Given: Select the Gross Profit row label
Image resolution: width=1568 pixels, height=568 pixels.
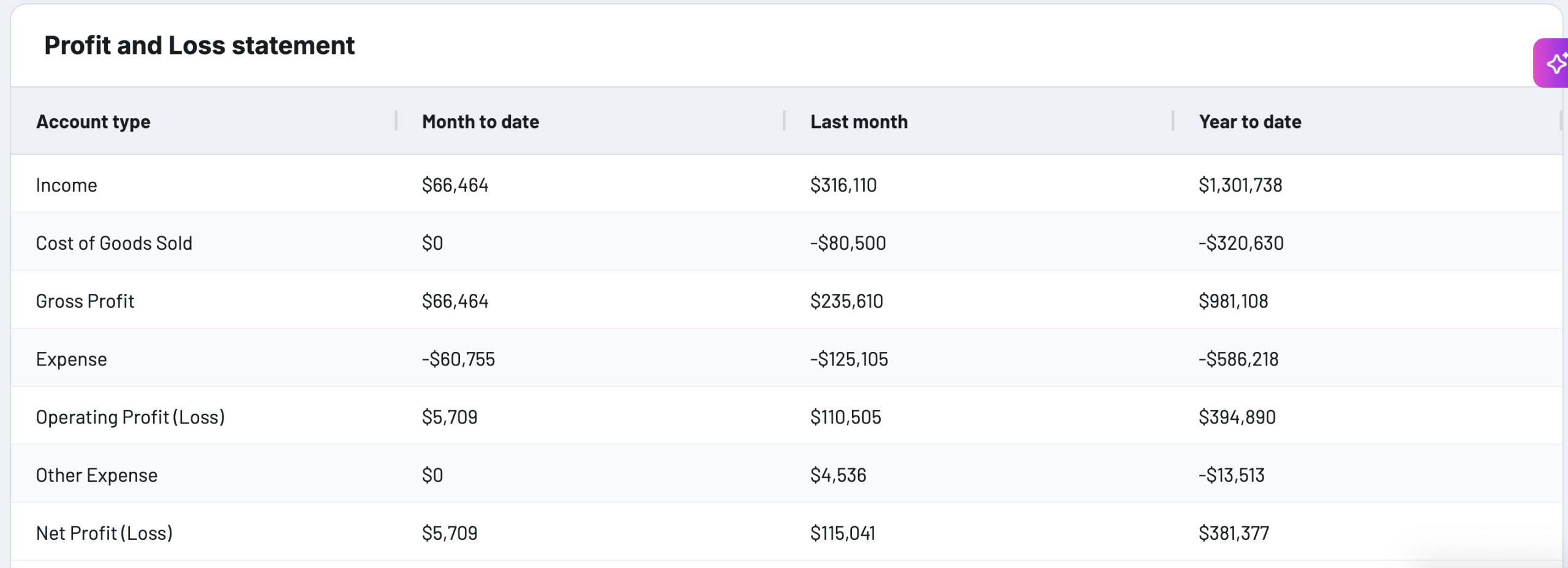Looking at the screenshot, I should [x=85, y=301].
